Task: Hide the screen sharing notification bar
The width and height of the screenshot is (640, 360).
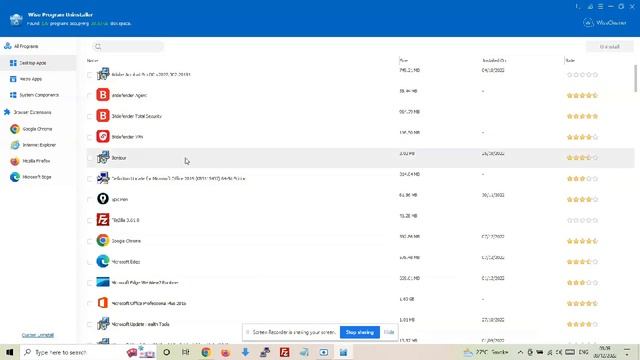Action: pos(389,332)
